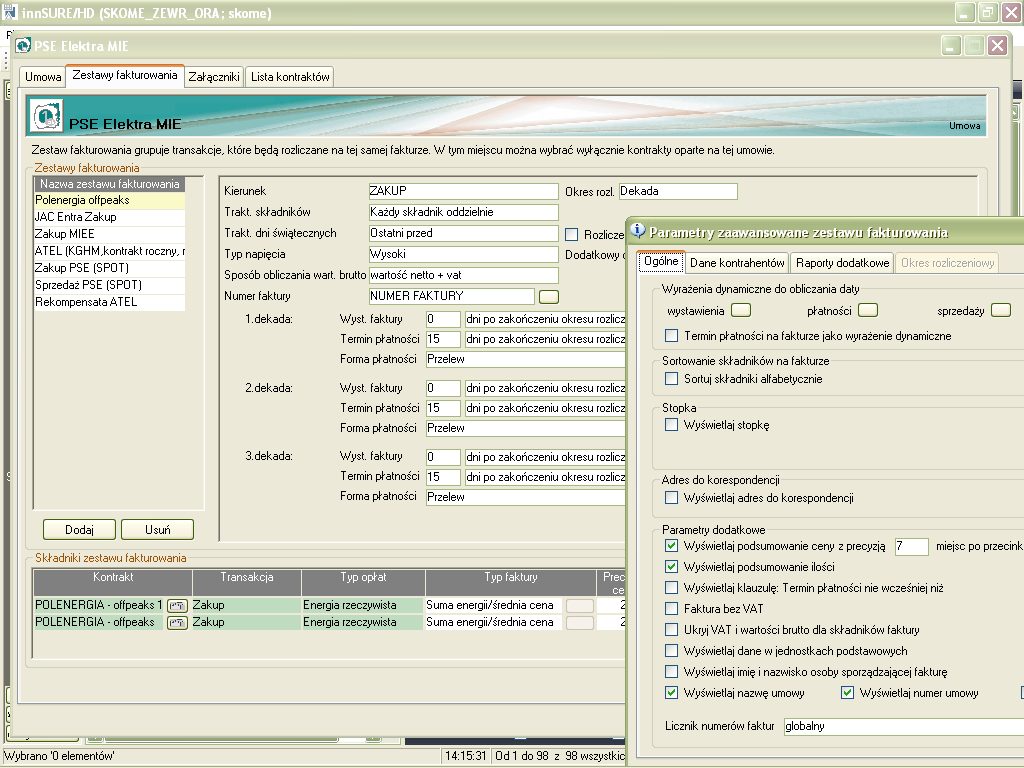Image resolution: width=1024 pixels, height=768 pixels.
Task: Open 2.dekada Forma płatności Przelew field
Action: click(x=526, y=428)
